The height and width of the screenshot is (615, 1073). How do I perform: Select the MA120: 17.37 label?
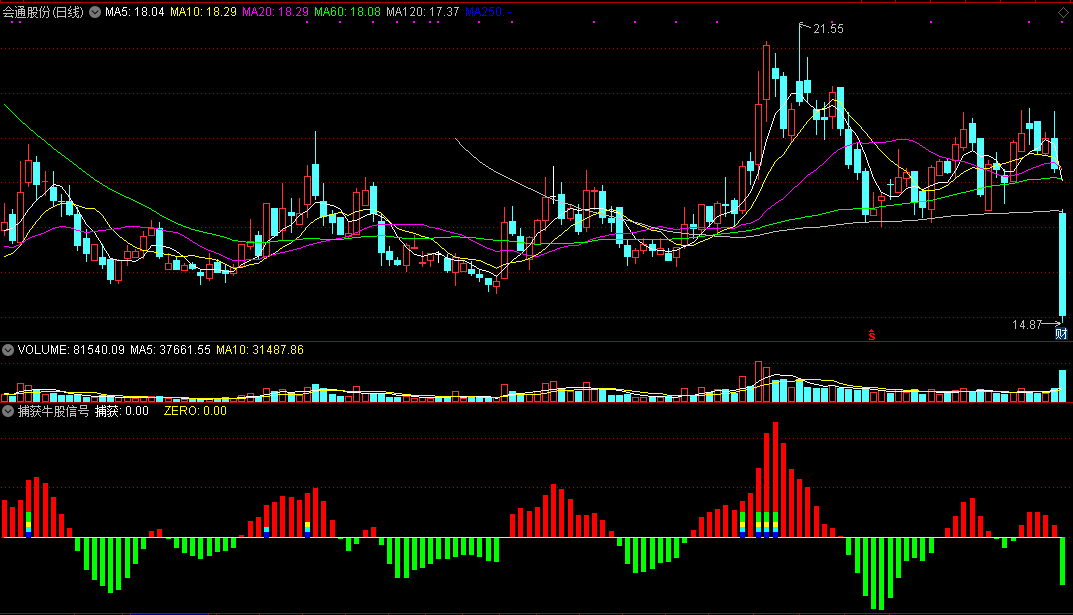[x=422, y=12]
